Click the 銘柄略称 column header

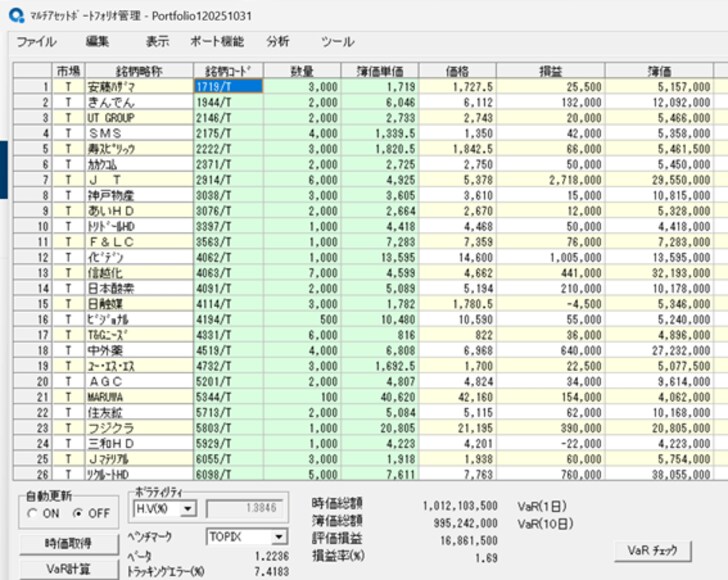coord(138,71)
